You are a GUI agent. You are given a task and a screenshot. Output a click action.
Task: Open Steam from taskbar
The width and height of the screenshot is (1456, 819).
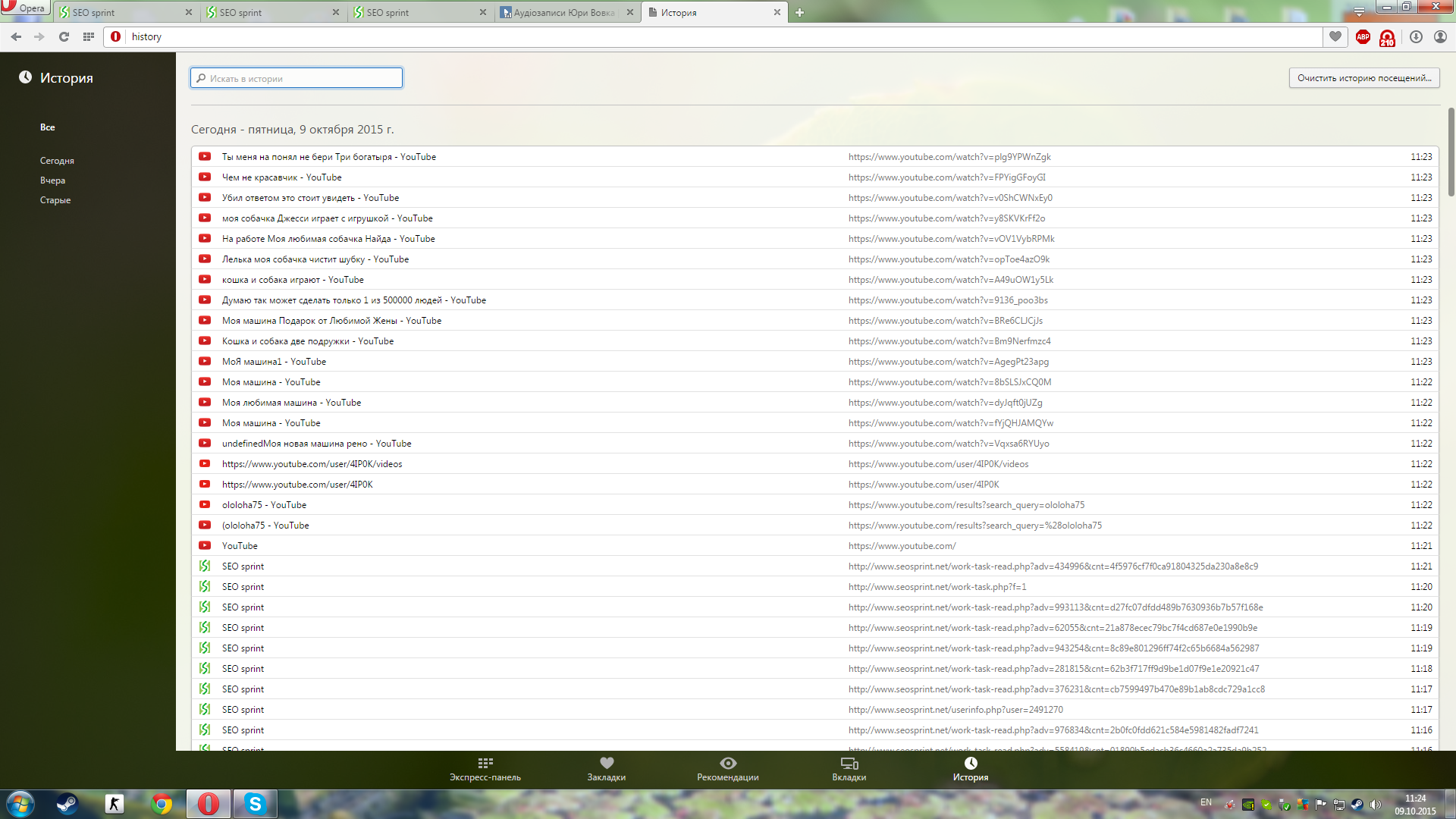[67, 804]
